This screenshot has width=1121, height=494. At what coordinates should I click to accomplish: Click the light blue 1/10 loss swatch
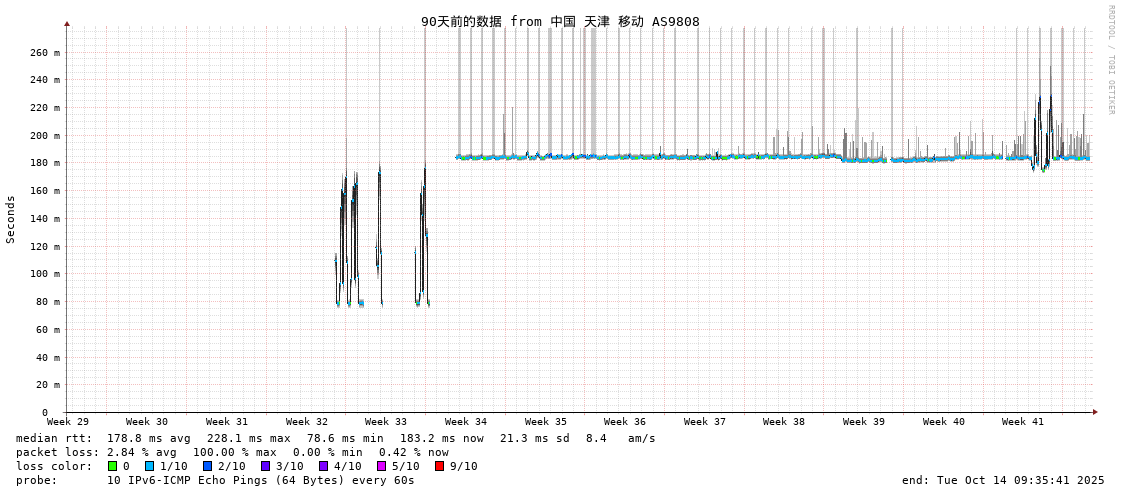click(x=150, y=466)
